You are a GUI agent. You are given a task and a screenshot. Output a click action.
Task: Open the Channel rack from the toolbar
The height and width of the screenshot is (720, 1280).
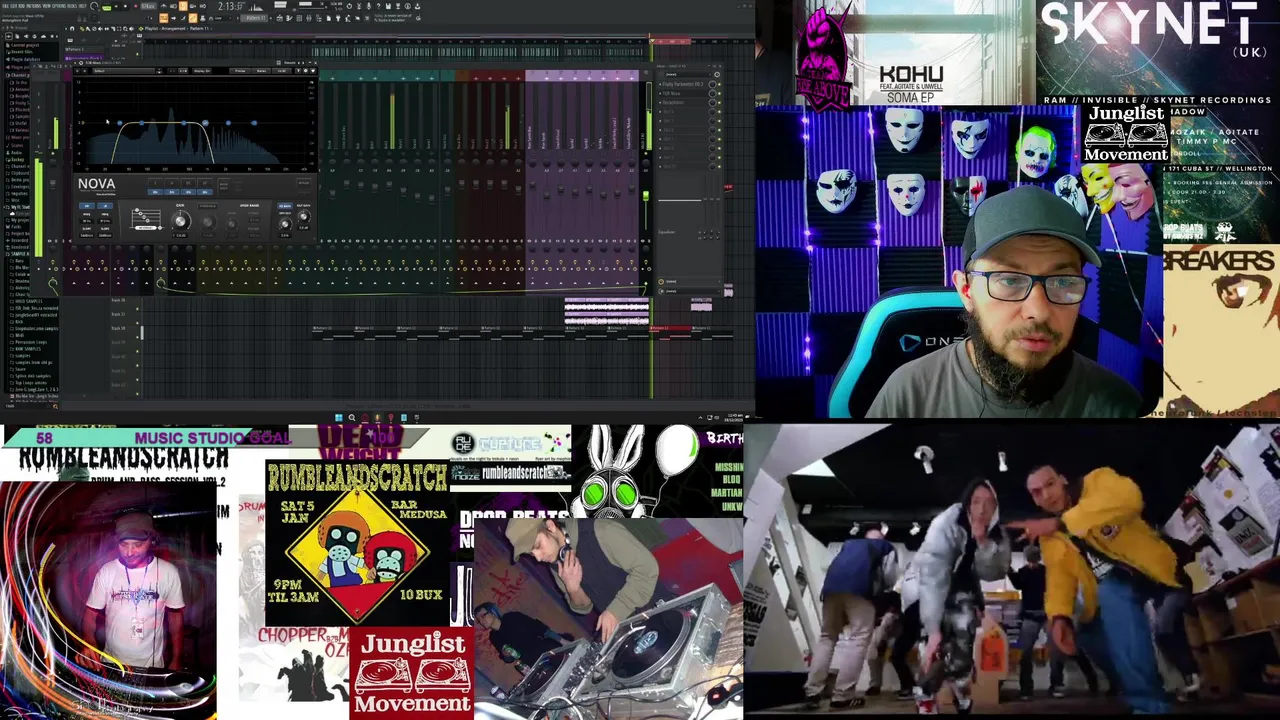[299, 18]
